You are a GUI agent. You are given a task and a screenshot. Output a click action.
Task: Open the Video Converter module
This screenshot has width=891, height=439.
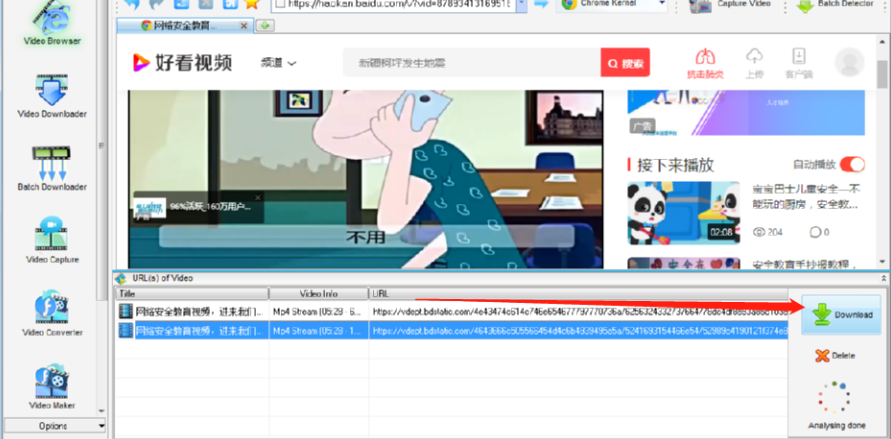52,313
